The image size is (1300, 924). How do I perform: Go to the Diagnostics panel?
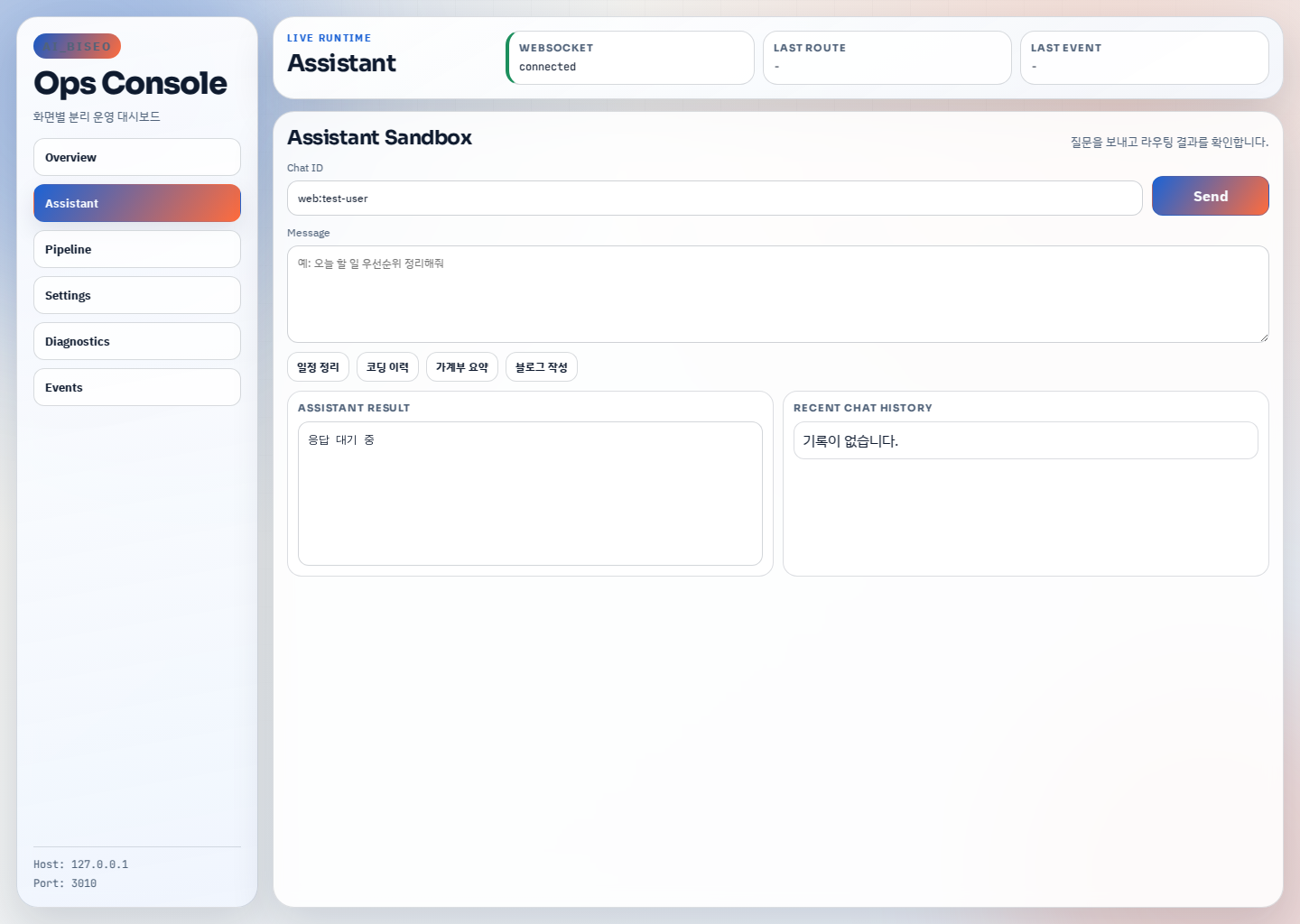(136, 341)
